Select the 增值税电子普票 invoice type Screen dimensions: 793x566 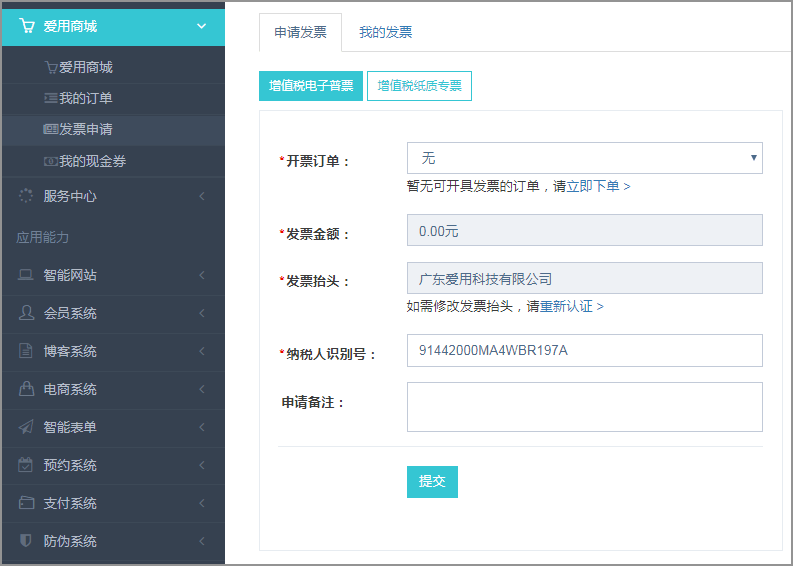(311, 86)
